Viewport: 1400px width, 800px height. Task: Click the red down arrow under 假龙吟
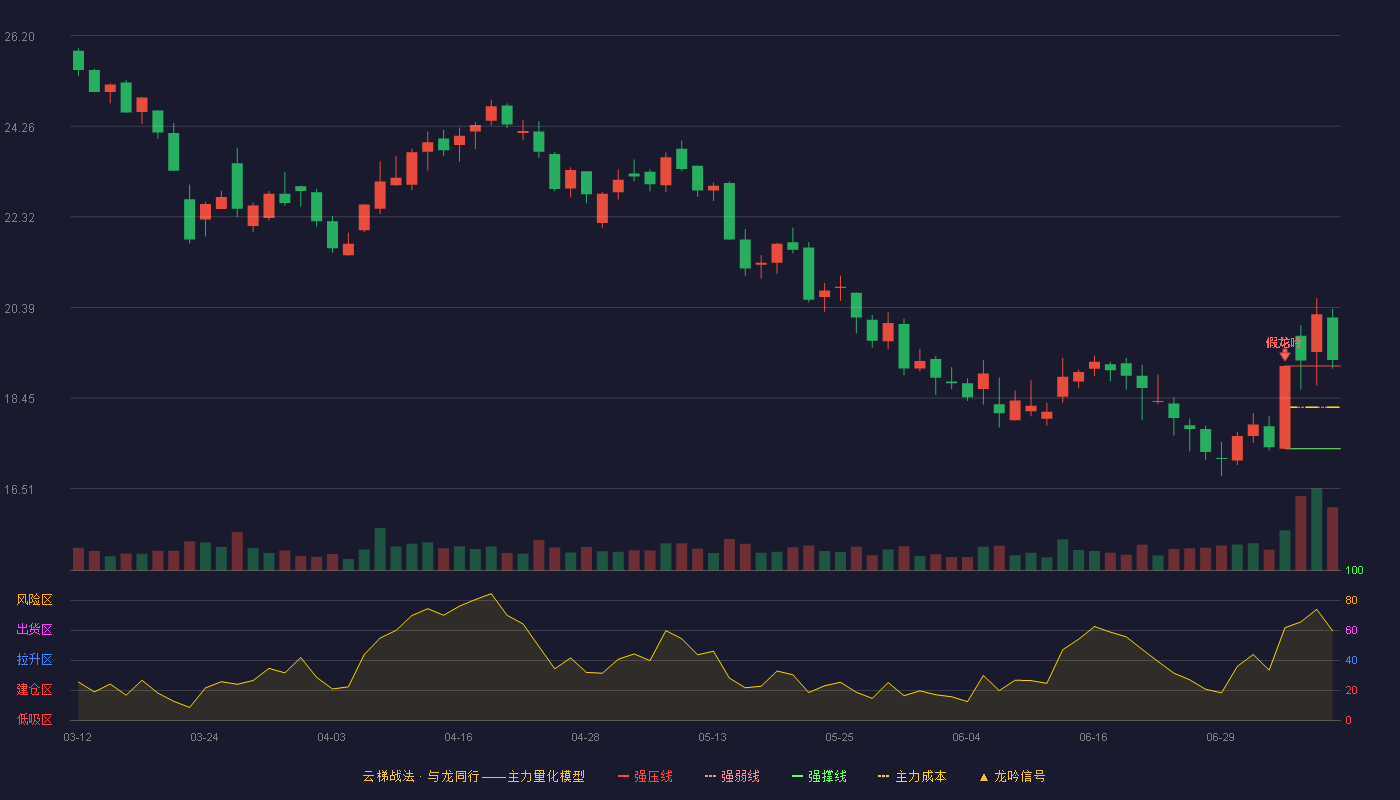[1285, 355]
